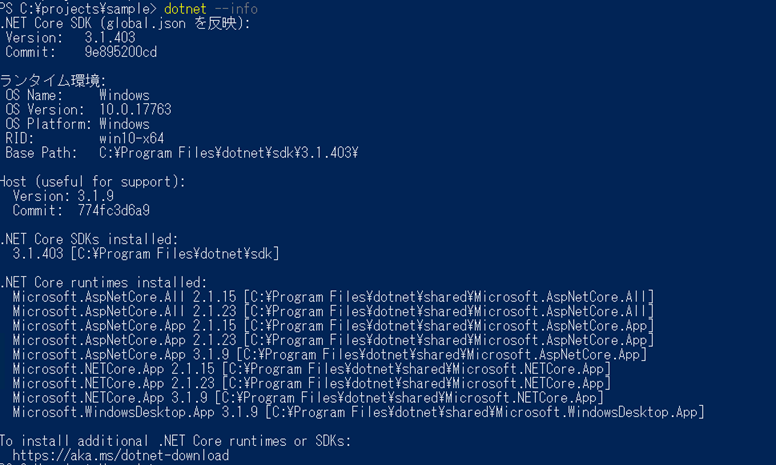Click the '--info' argument in the command line
The width and height of the screenshot is (776, 465).
236,8
